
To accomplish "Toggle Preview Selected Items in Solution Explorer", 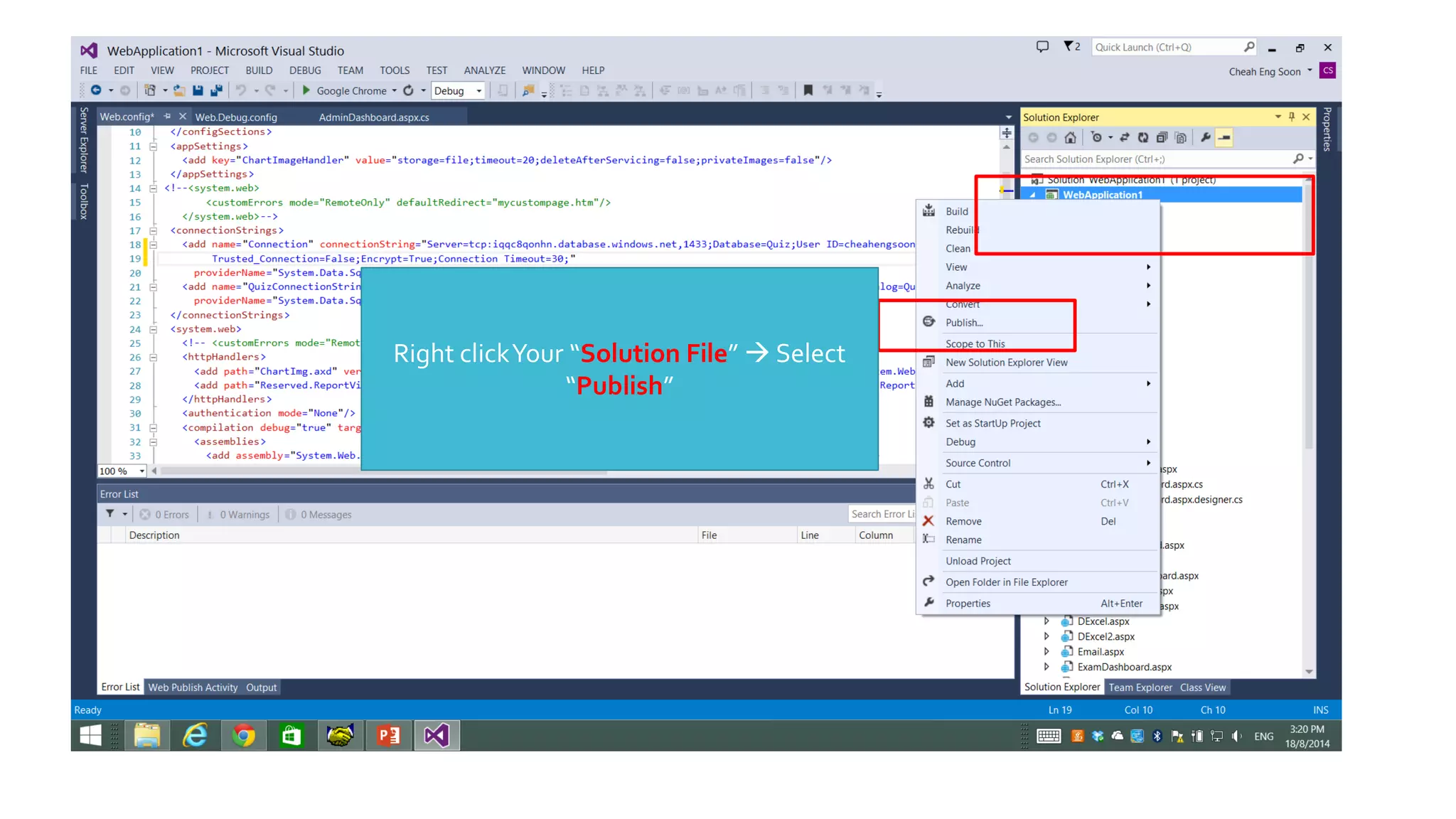I will tap(1224, 137).
